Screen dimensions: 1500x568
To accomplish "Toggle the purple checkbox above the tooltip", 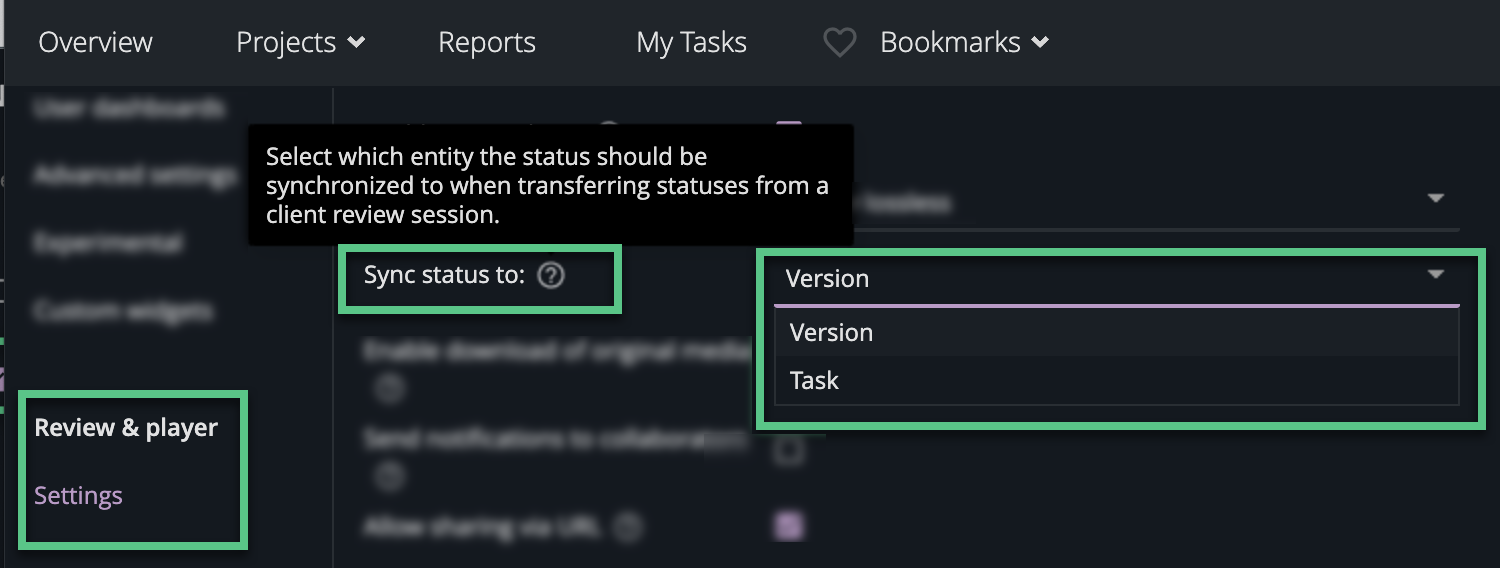I will point(790,128).
